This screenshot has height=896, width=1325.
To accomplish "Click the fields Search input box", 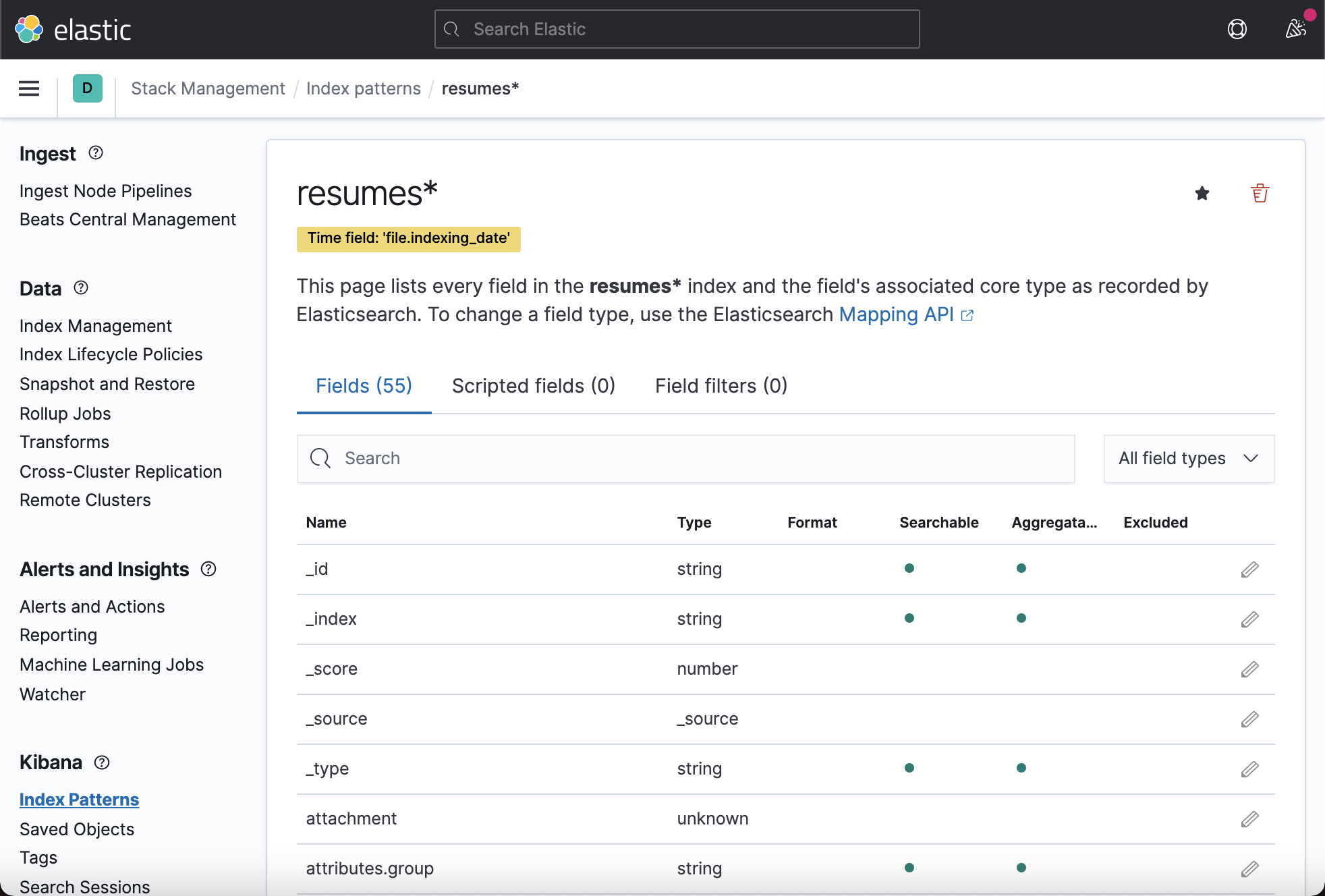I will [685, 459].
